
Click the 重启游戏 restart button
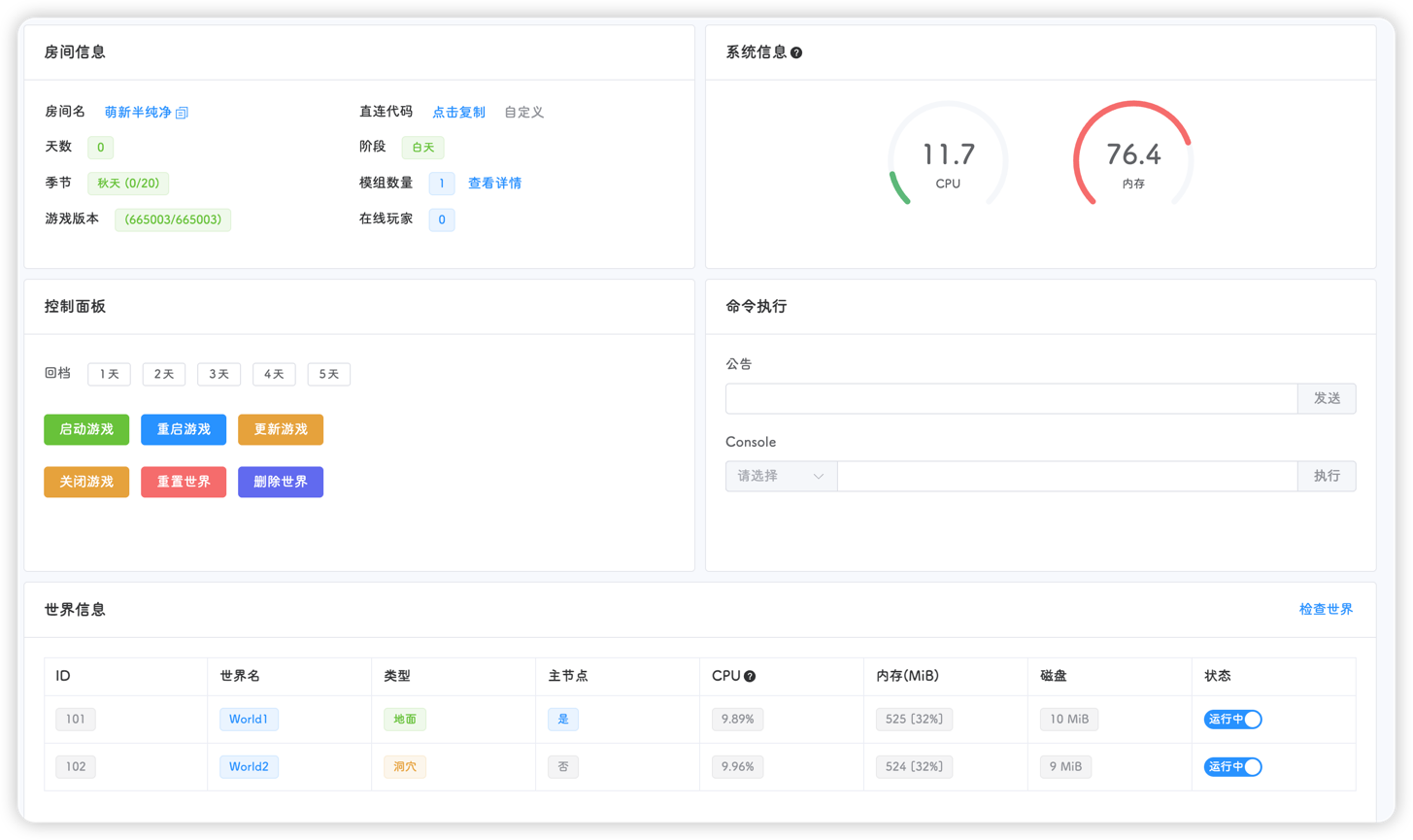click(184, 429)
